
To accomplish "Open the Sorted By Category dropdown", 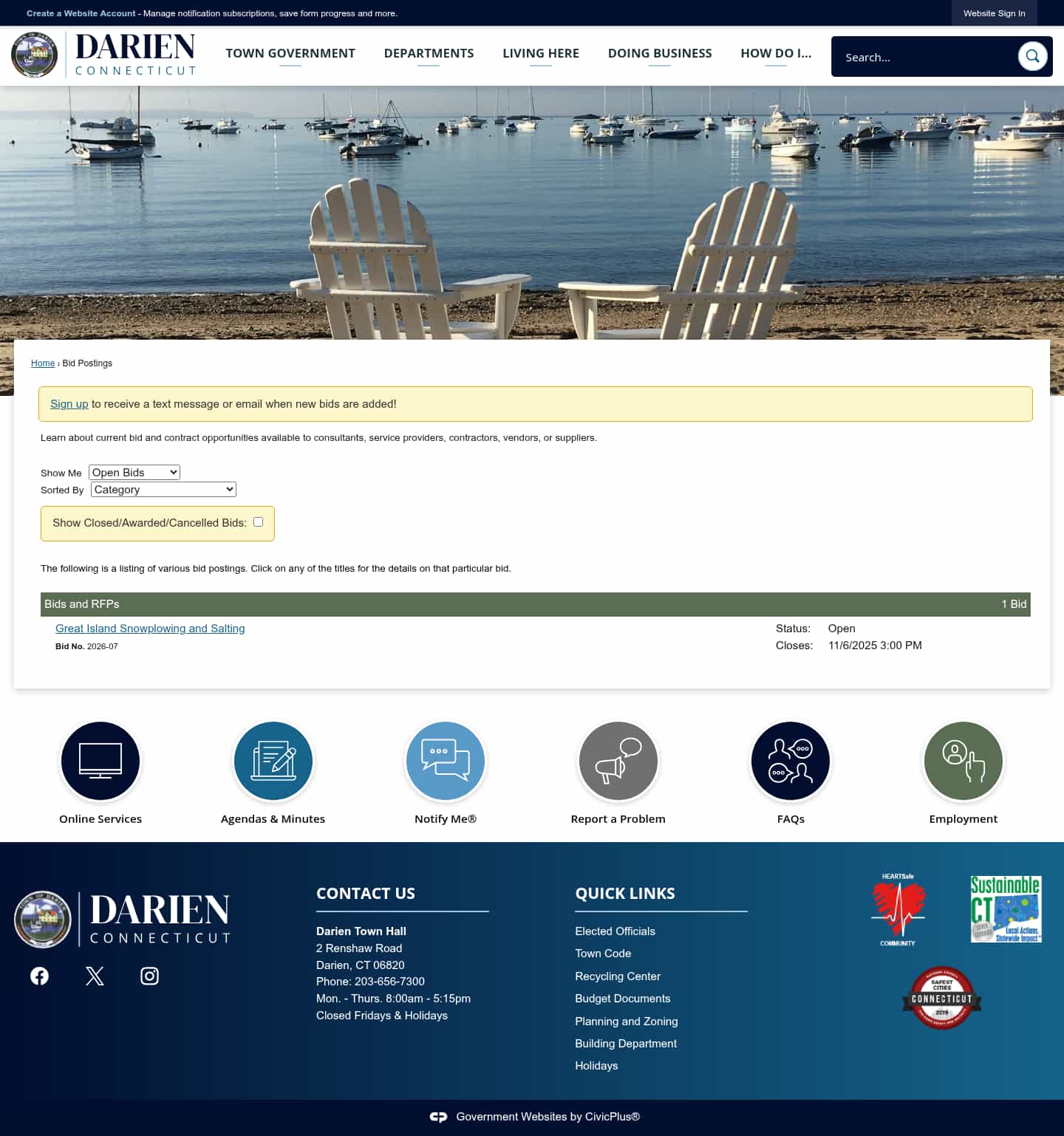I will [x=163, y=489].
